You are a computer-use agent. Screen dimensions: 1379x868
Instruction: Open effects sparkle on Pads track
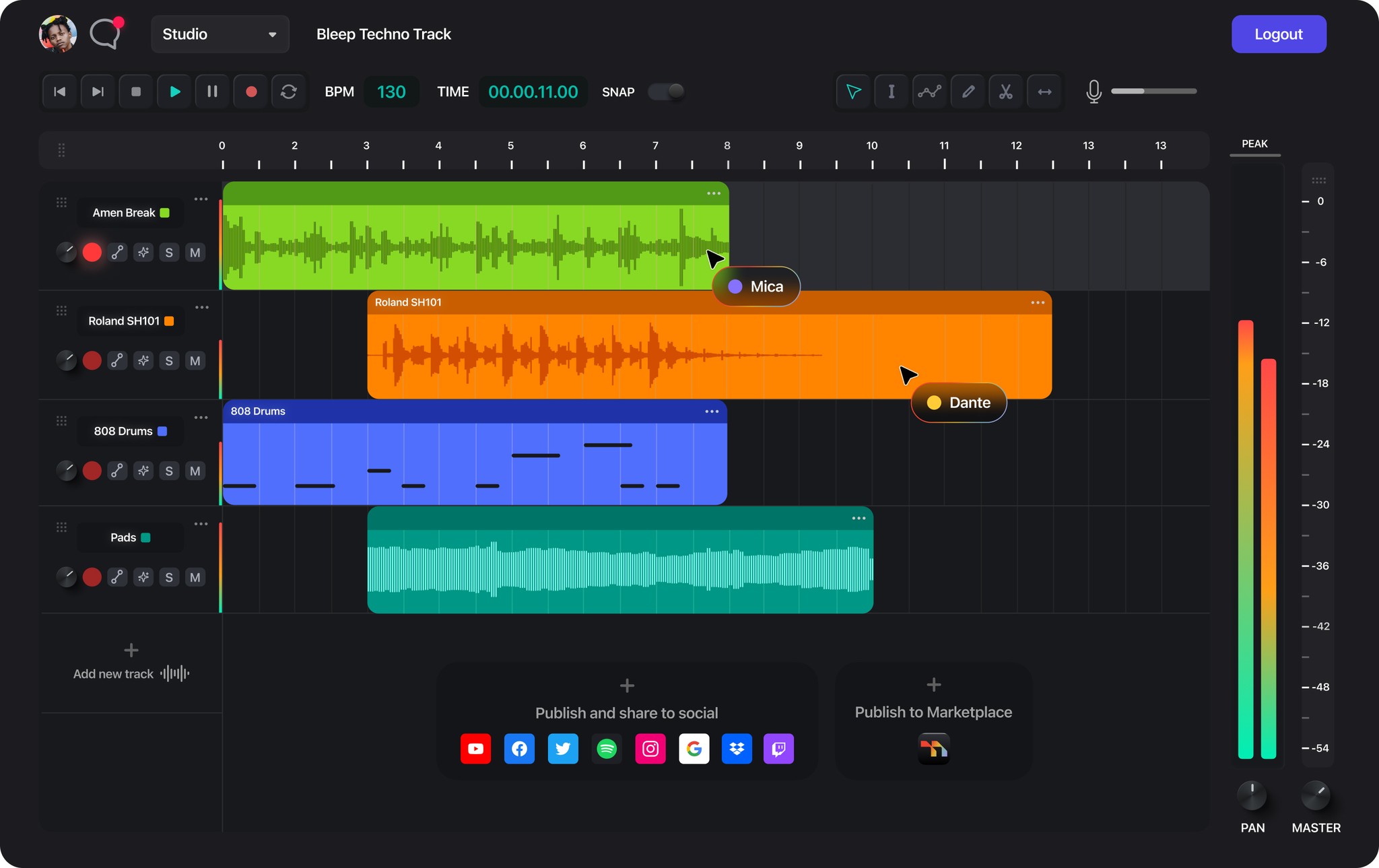[x=143, y=577]
